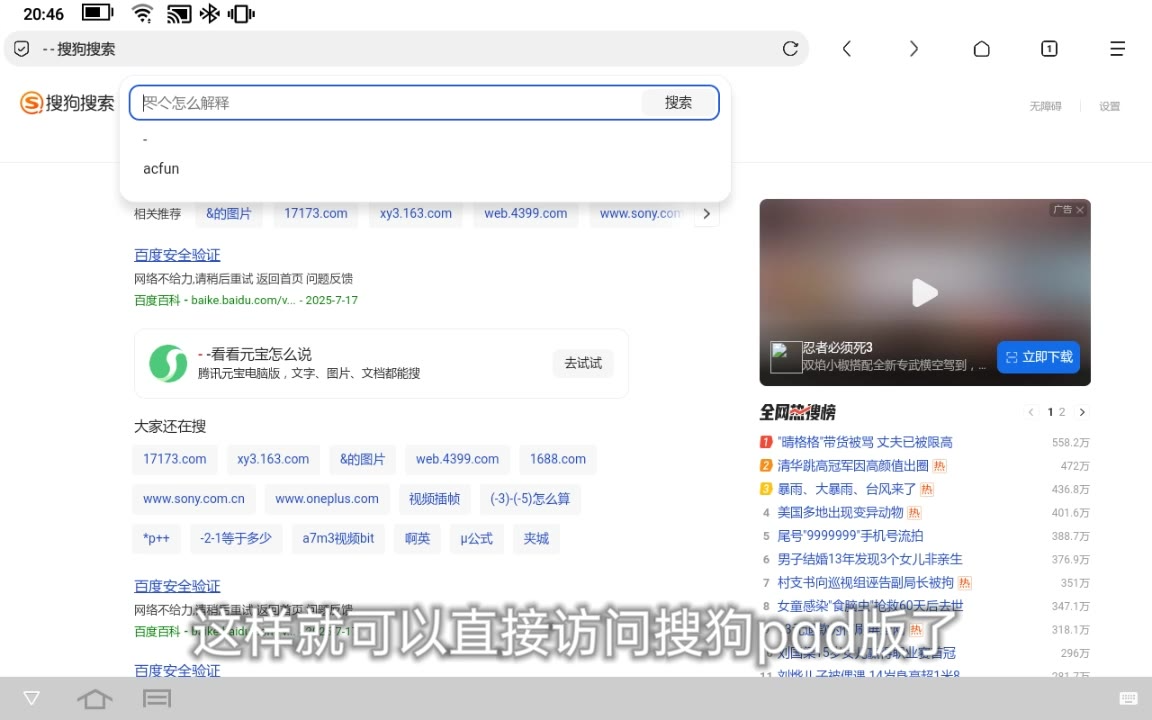Click the 搜索 button

coord(678,103)
